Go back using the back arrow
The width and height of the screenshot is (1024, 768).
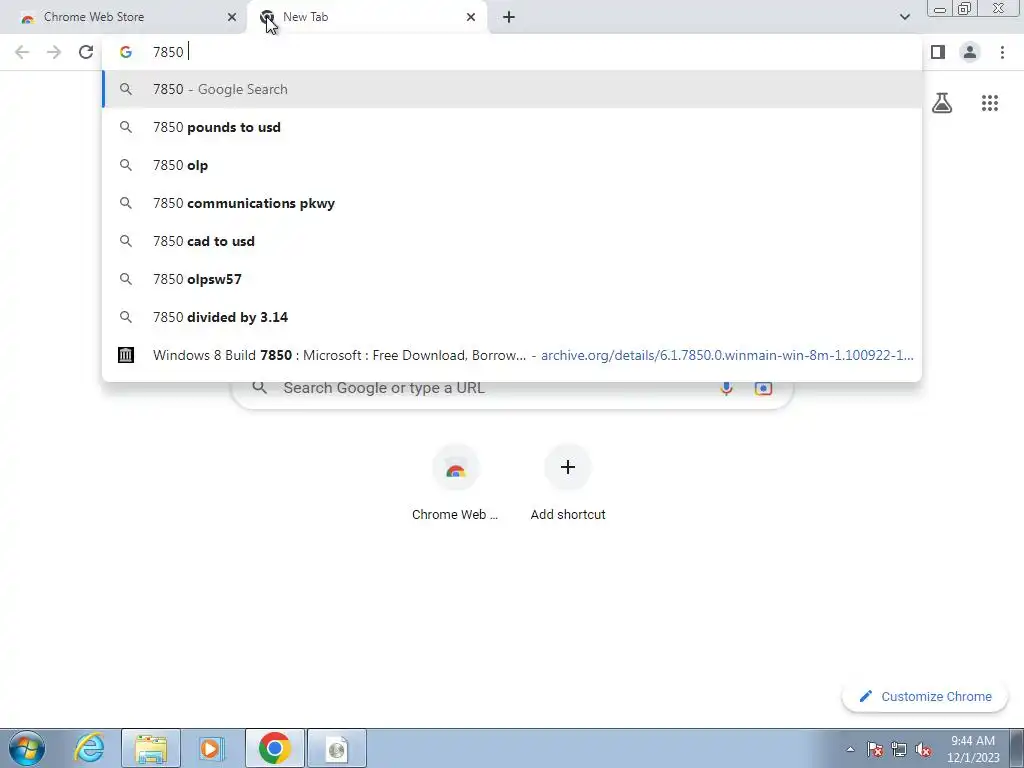click(x=22, y=52)
